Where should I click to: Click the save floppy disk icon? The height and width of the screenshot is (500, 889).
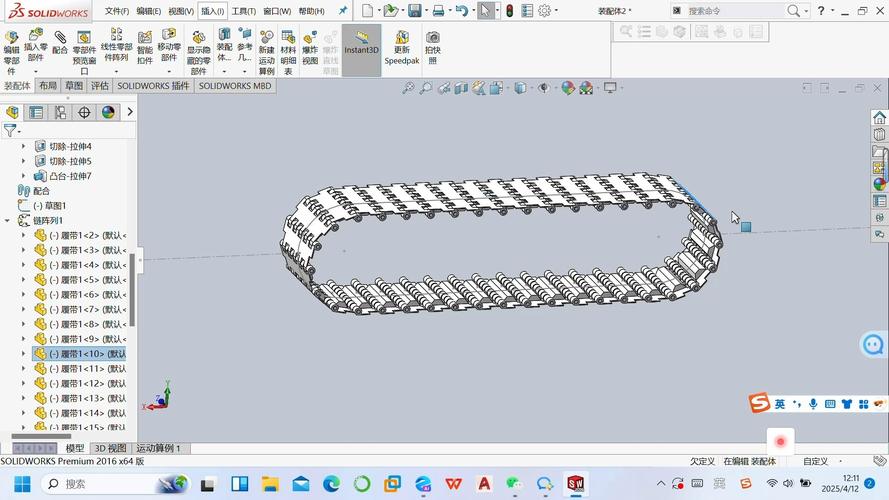439,11
